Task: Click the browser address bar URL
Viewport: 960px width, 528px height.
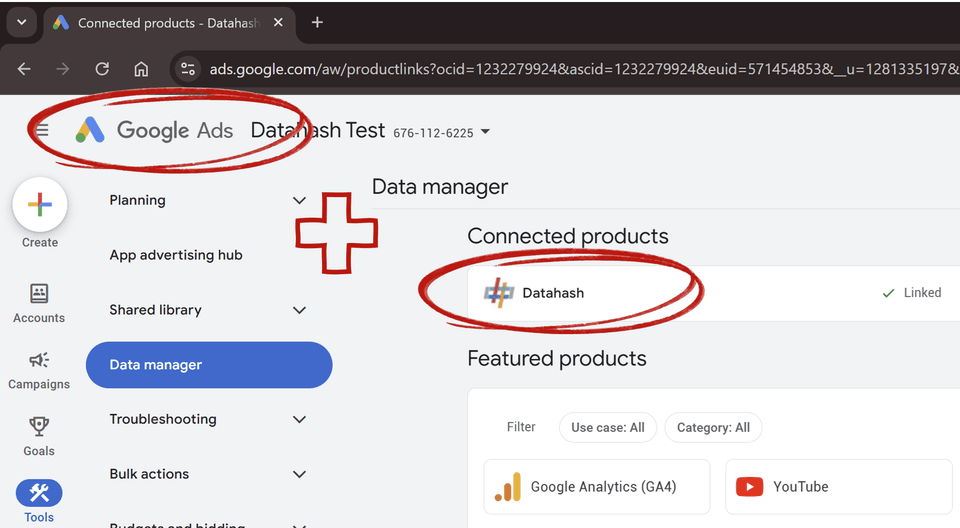Action: tap(583, 69)
